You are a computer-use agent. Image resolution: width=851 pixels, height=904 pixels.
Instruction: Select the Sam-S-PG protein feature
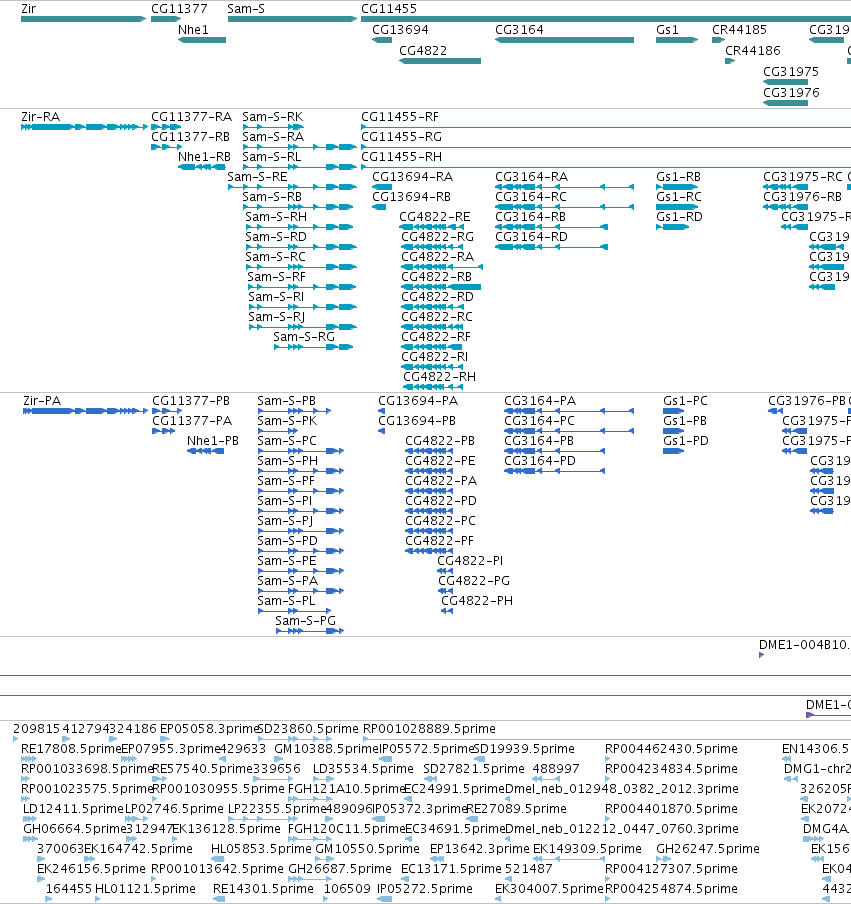[310, 631]
